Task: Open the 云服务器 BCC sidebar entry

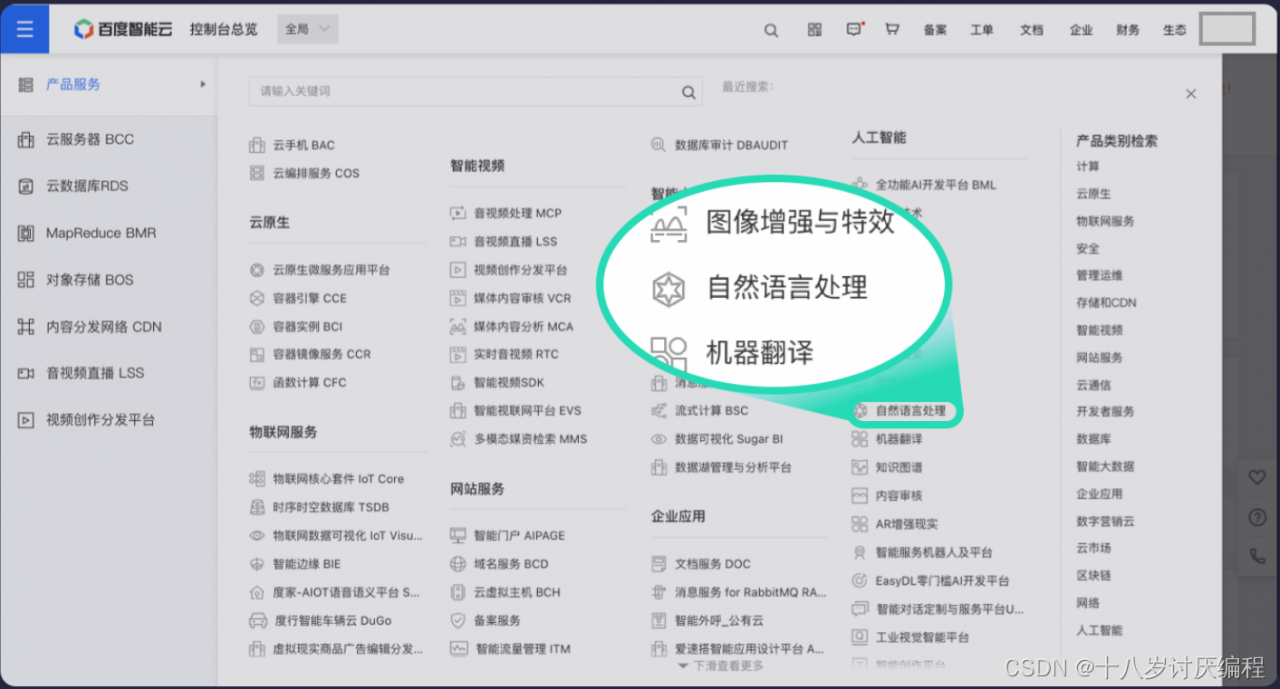Action: click(x=88, y=139)
